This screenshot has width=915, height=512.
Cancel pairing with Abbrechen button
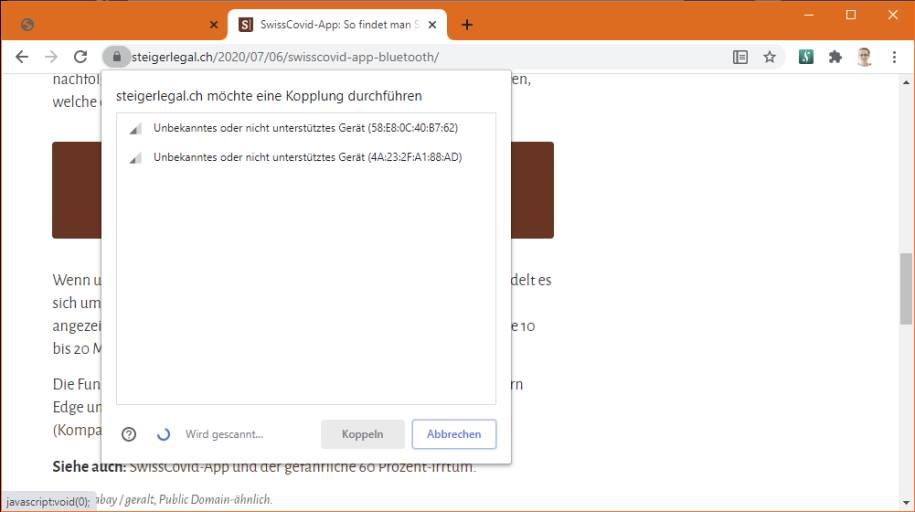(x=454, y=434)
